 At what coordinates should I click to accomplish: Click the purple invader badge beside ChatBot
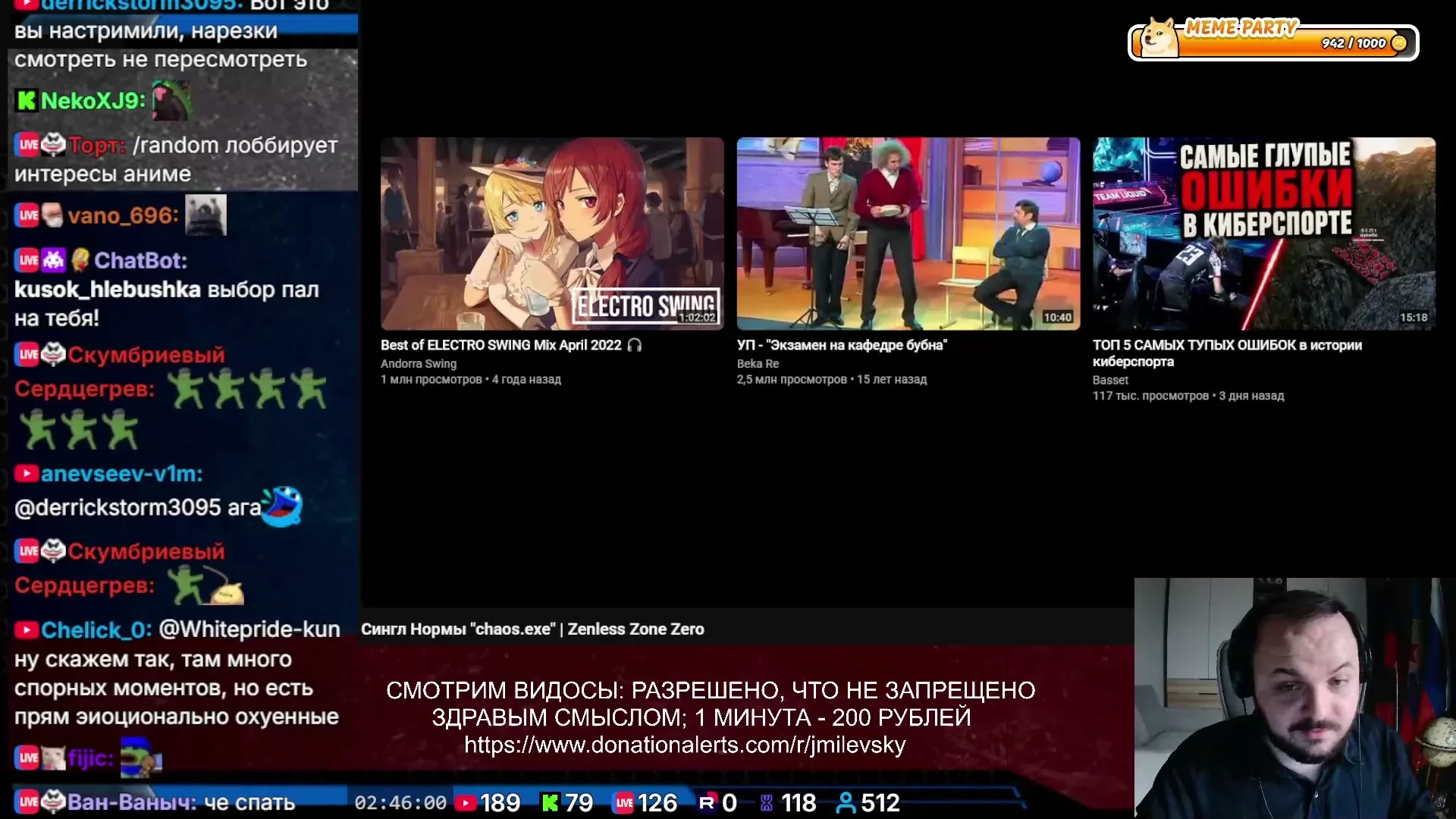pyautogui.click(x=53, y=260)
